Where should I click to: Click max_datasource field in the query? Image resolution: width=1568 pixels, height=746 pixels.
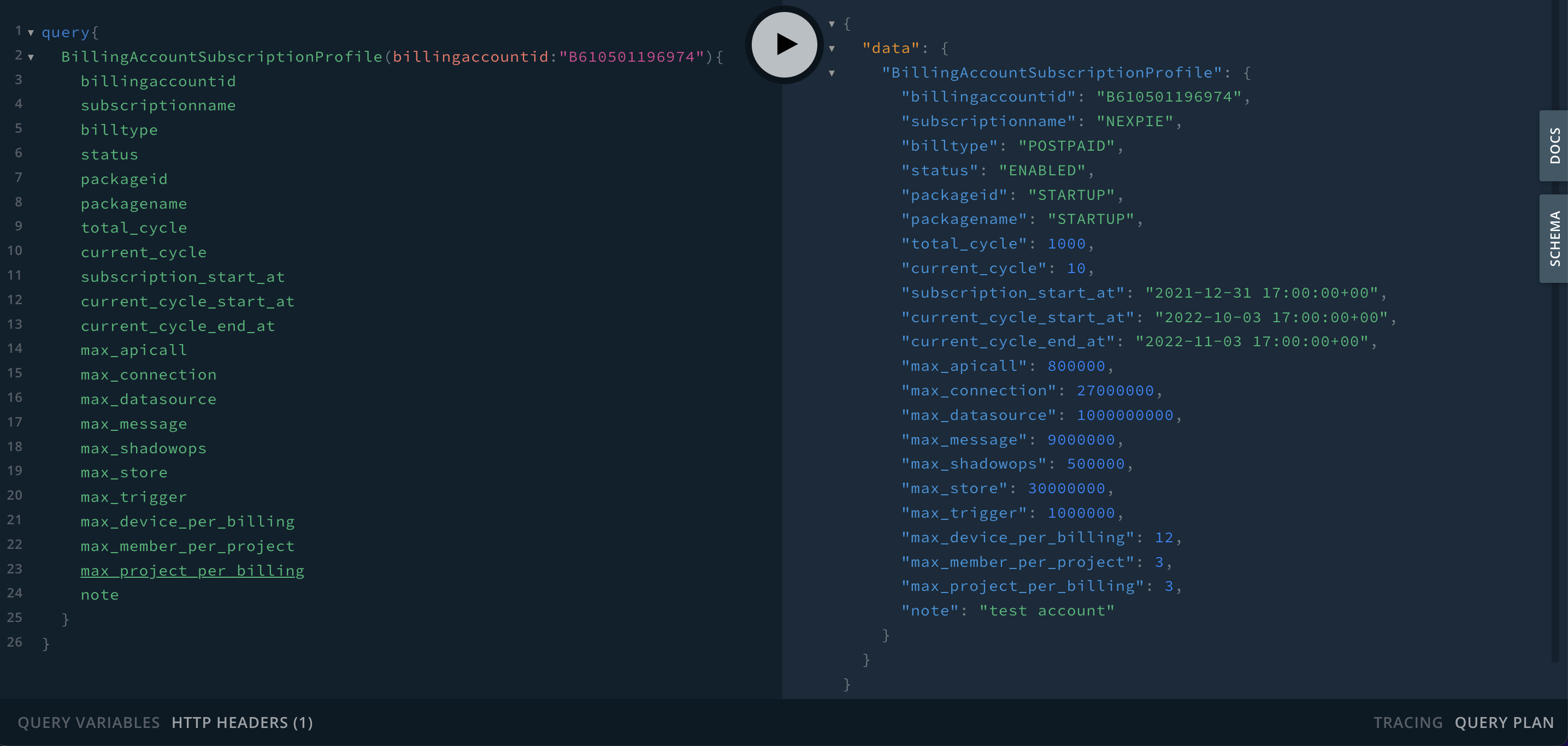click(149, 399)
